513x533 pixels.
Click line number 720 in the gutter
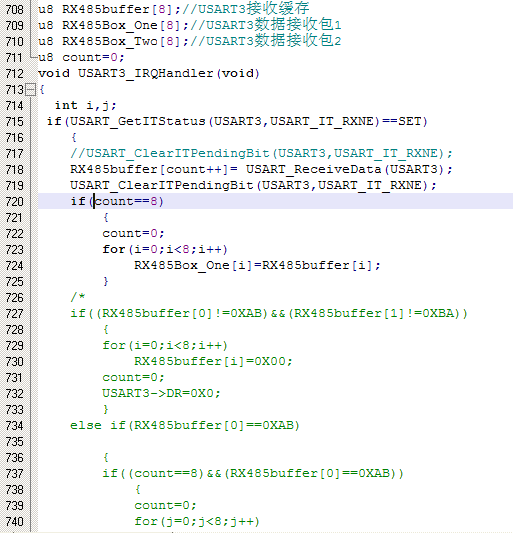coord(15,202)
